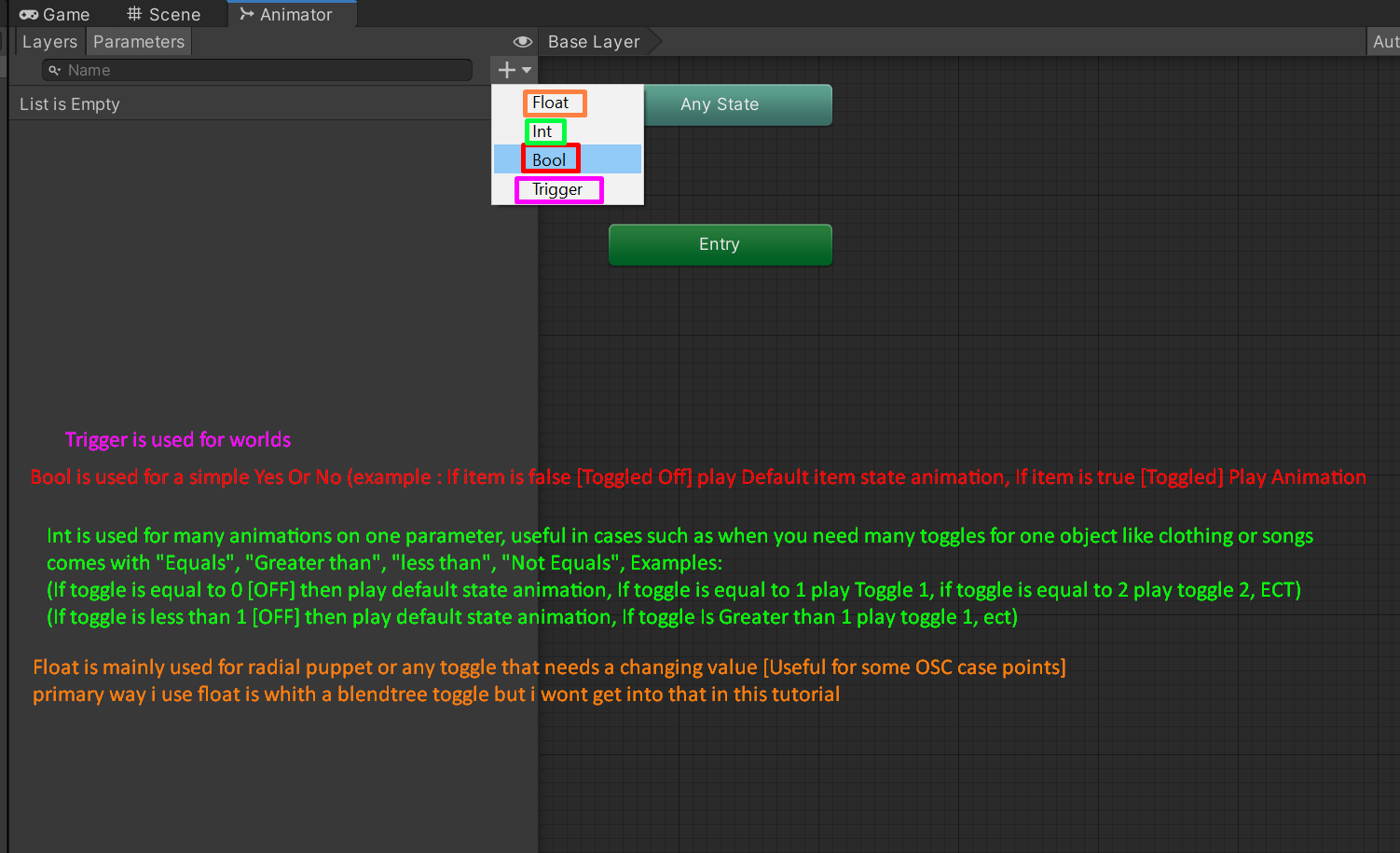1400x853 pixels.
Task: Choose Float from the parameter menu
Action: pyautogui.click(x=568, y=103)
